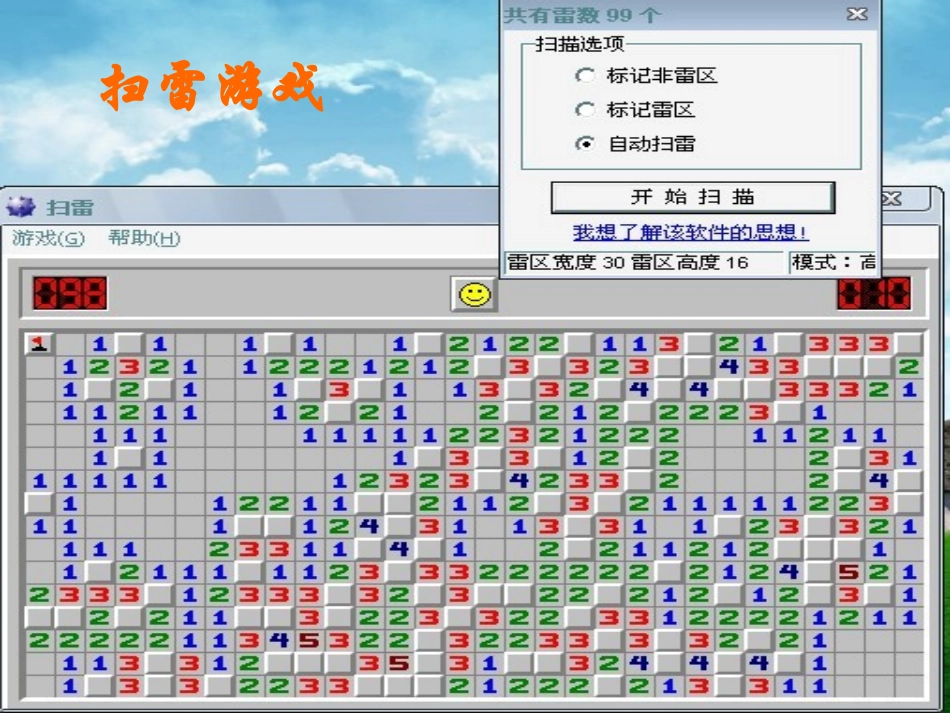Click the mine icon in the 扫雷 title bar
Viewport: 950px width, 713px height.
[21, 207]
